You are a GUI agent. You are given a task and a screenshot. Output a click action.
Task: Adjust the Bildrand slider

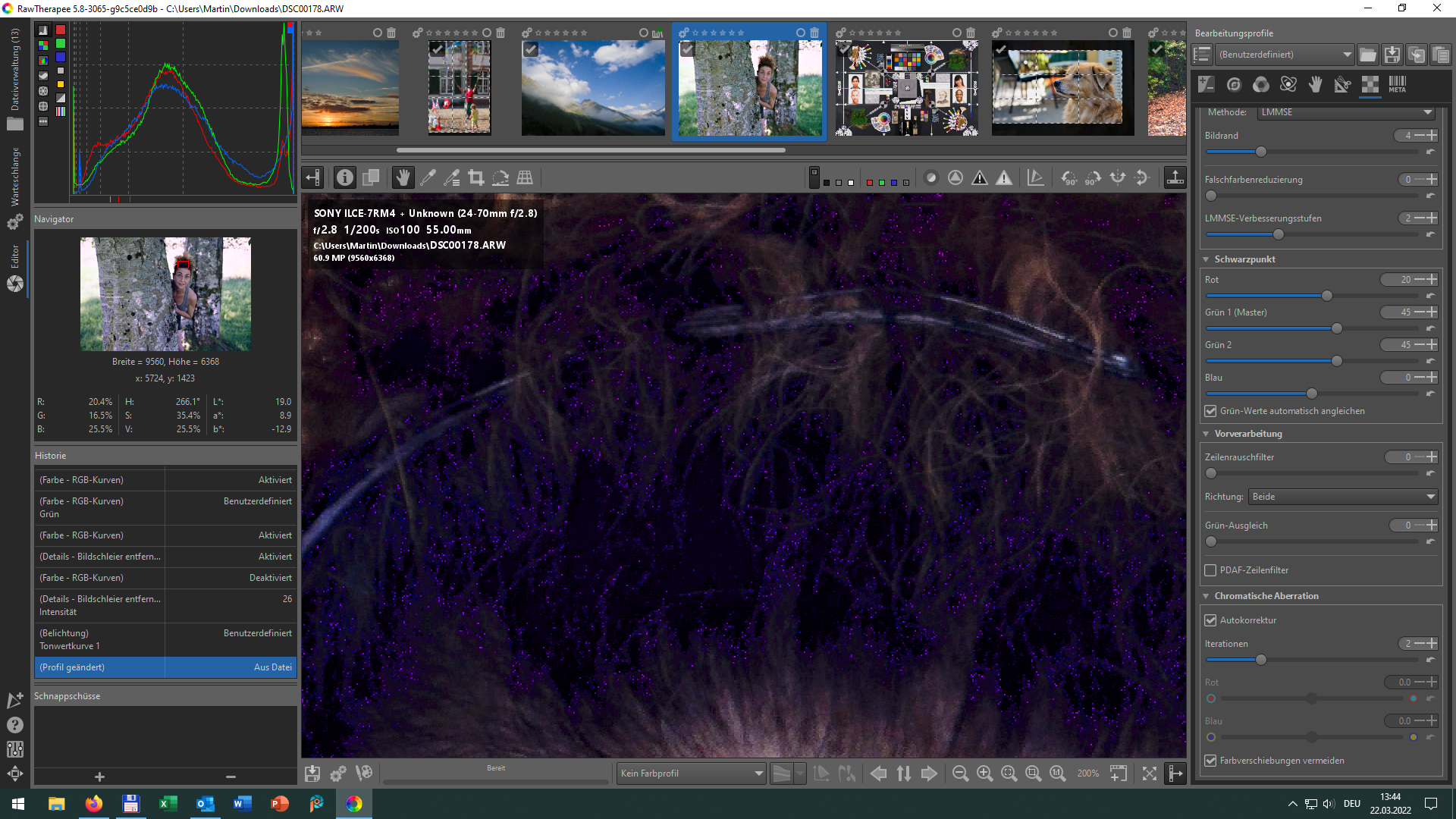click(x=1260, y=152)
